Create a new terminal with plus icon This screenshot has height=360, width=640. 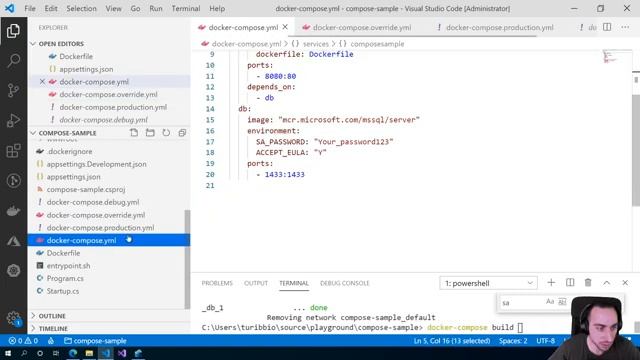[551, 282]
